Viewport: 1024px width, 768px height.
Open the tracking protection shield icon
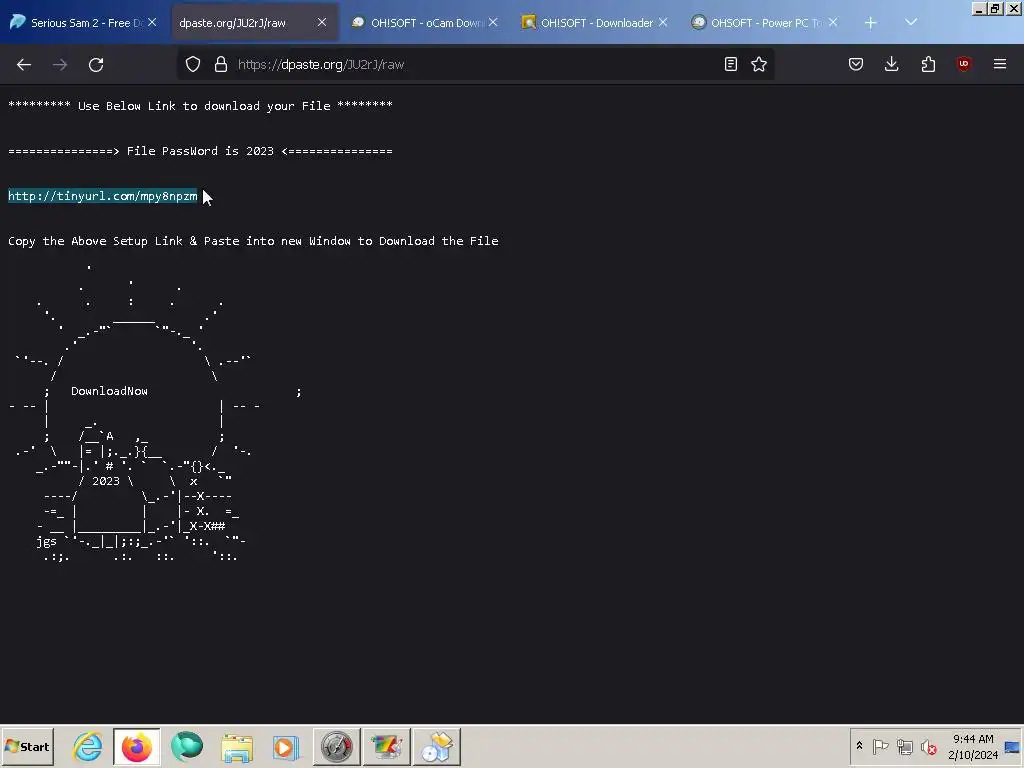point(193,64)
